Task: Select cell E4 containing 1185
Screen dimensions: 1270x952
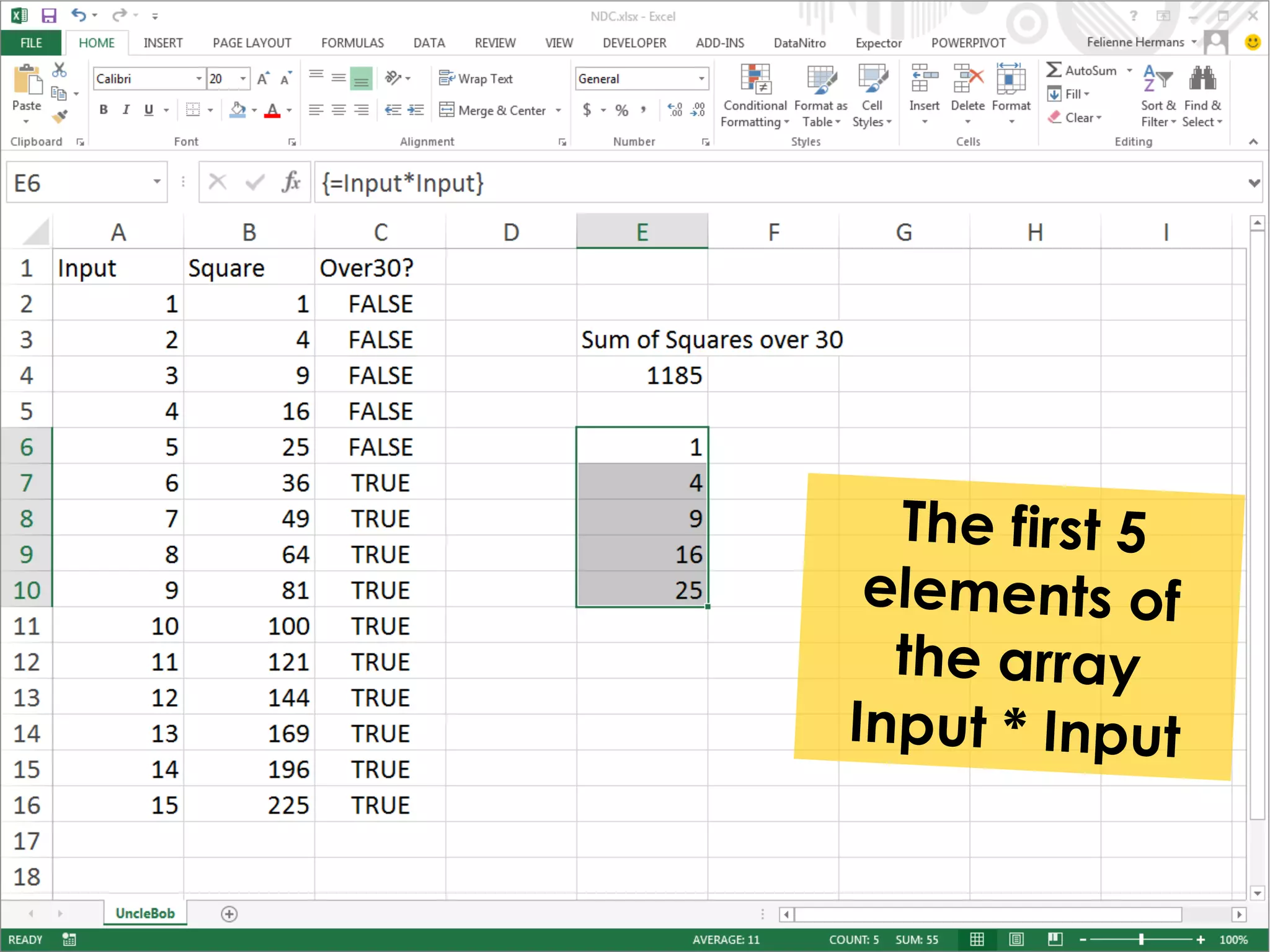Action: 642,375
